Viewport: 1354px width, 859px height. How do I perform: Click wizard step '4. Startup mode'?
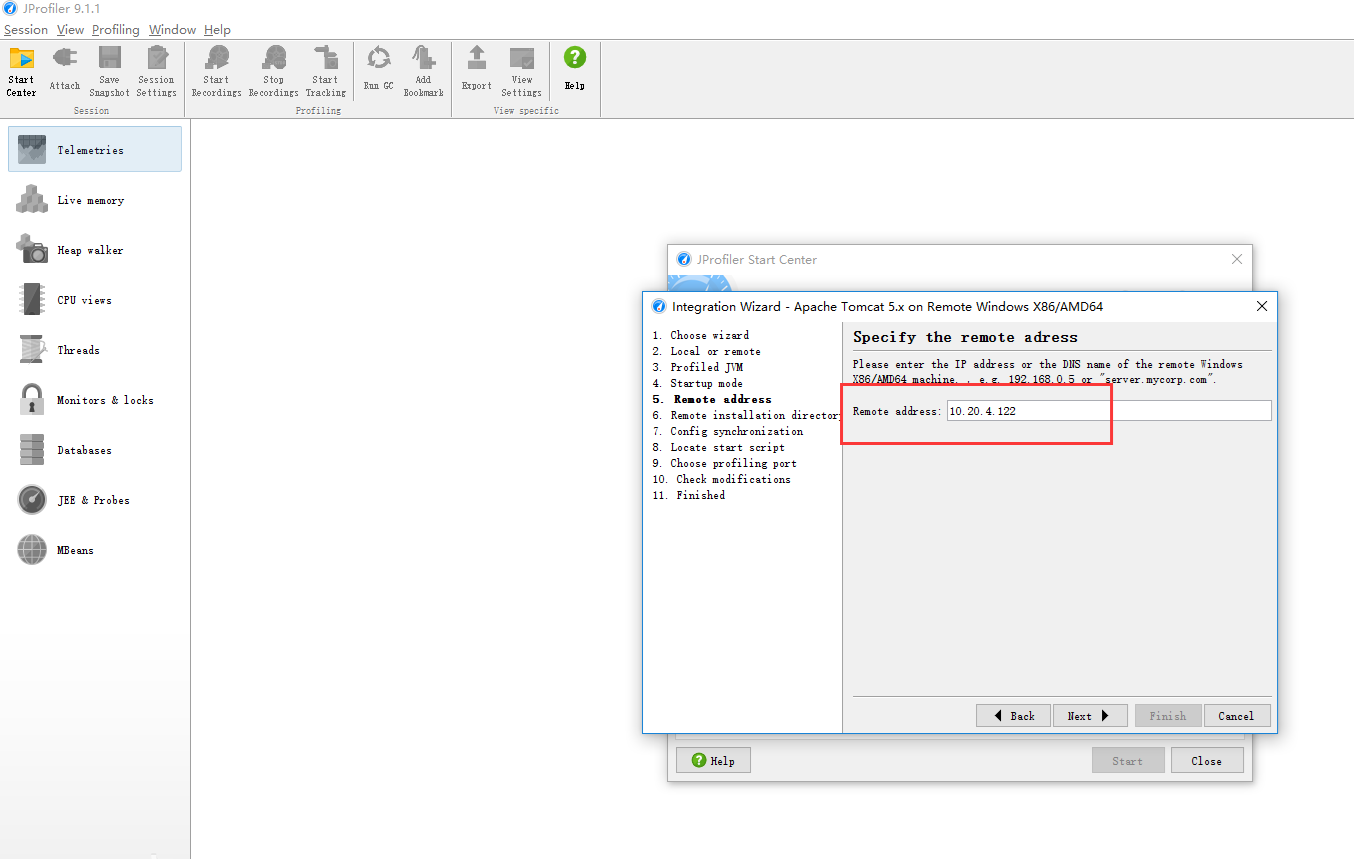click(x=698, y=383)
